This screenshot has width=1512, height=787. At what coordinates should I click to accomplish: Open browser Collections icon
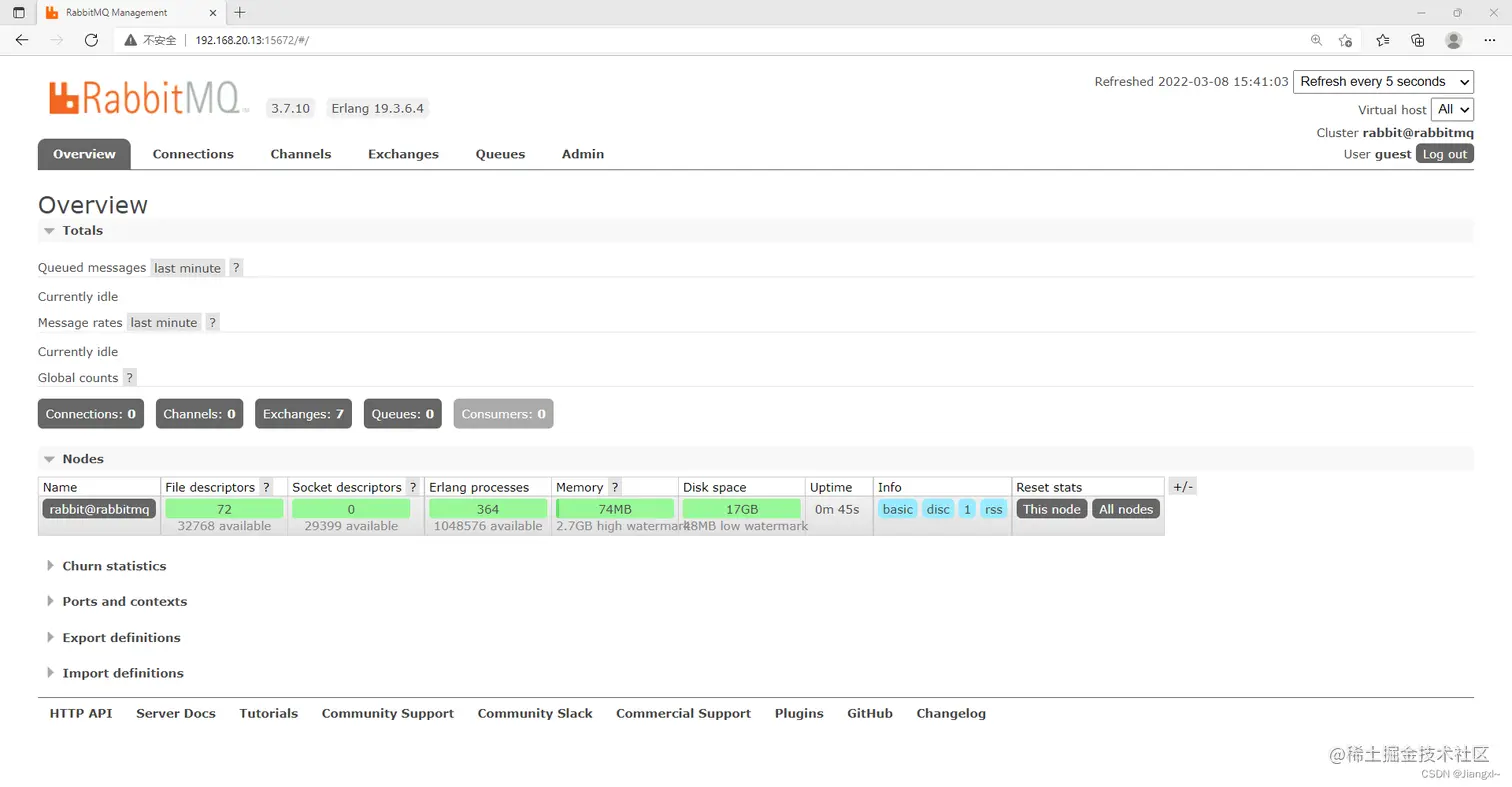point(1417,40)
